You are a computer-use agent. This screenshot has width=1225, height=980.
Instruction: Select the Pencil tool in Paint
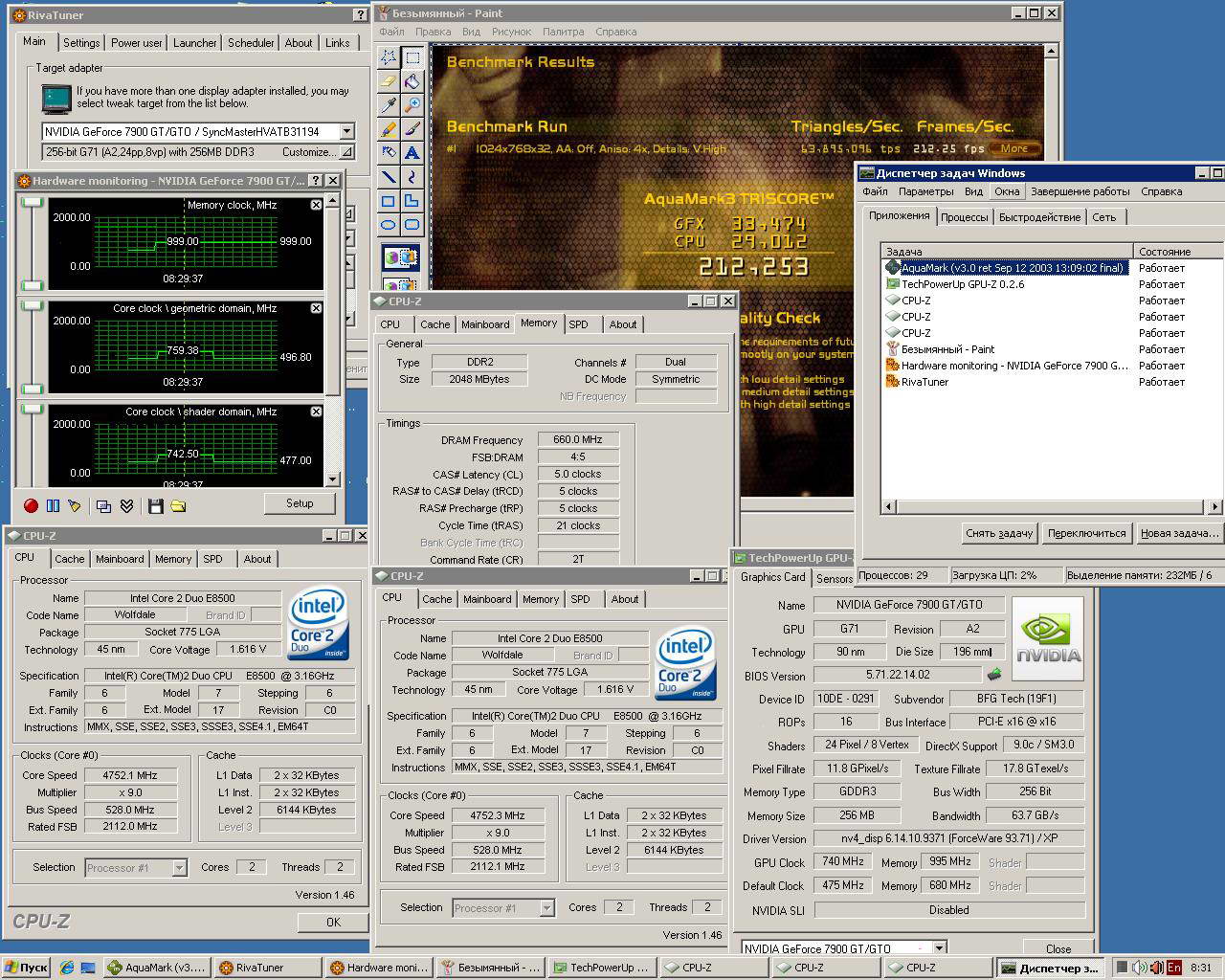389,129
